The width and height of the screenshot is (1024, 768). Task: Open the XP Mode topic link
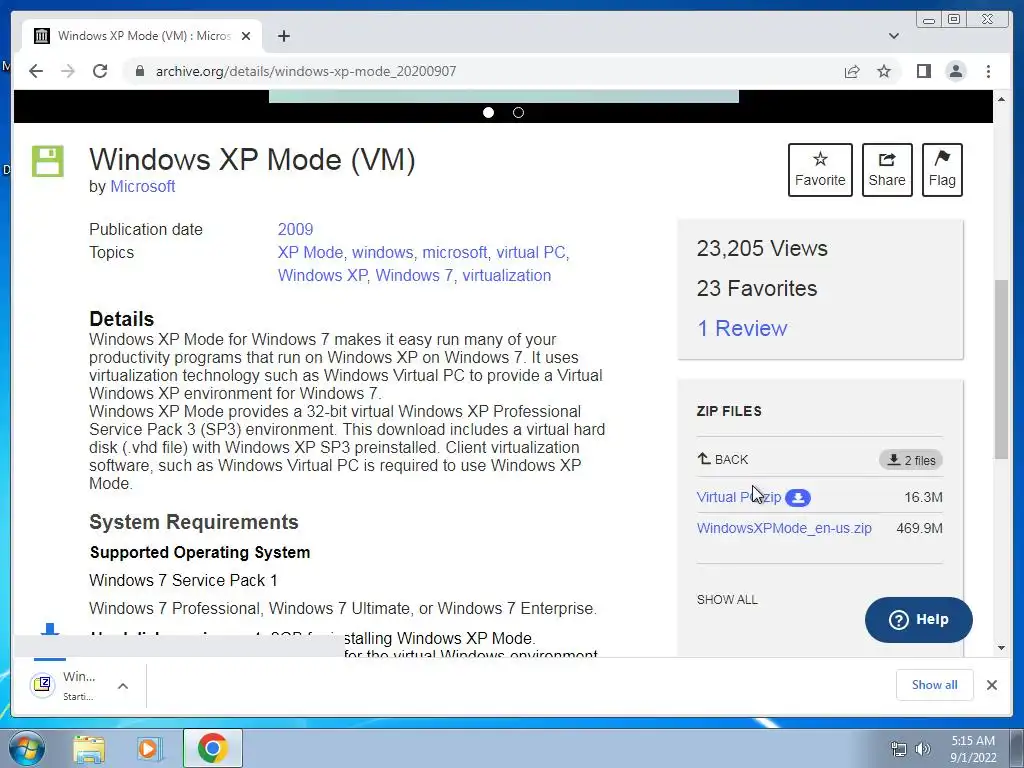point(310,252)
